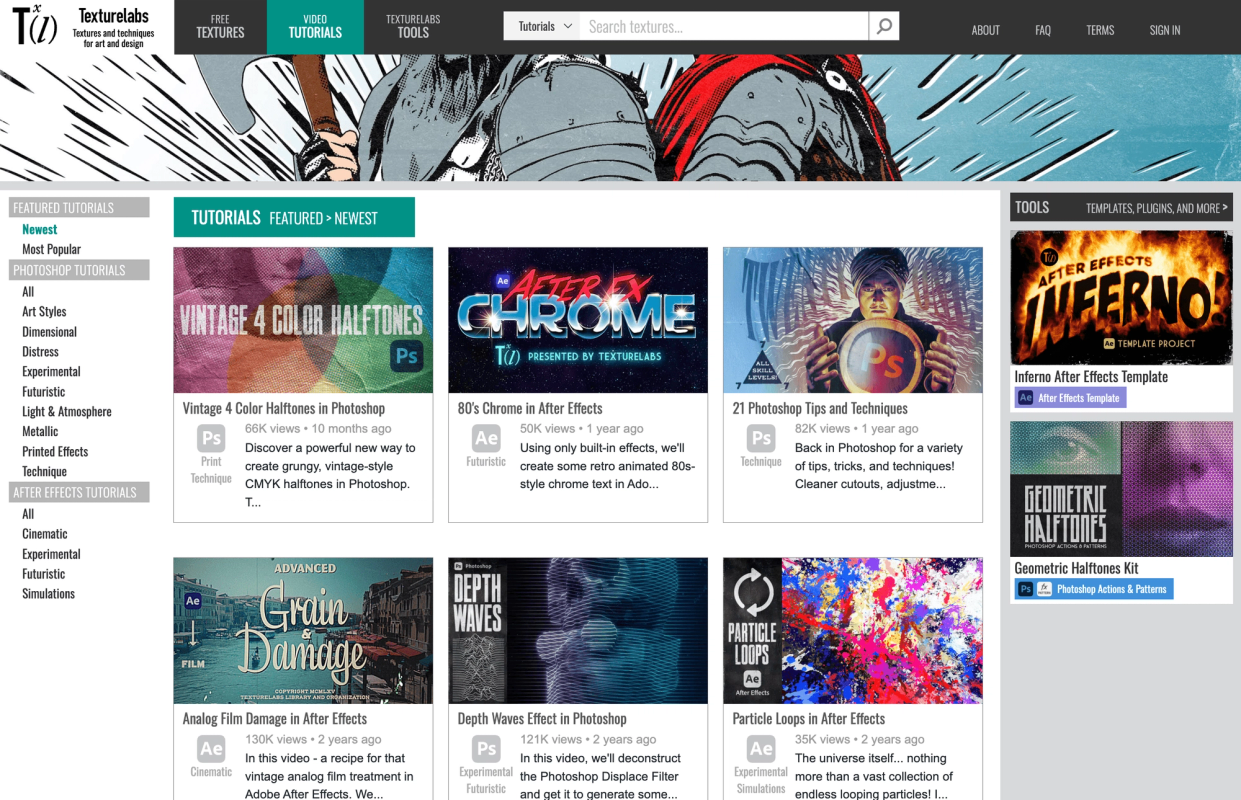Open the Free Textures tab
The height and width of the screenshot is (800, 1241).
220,27
